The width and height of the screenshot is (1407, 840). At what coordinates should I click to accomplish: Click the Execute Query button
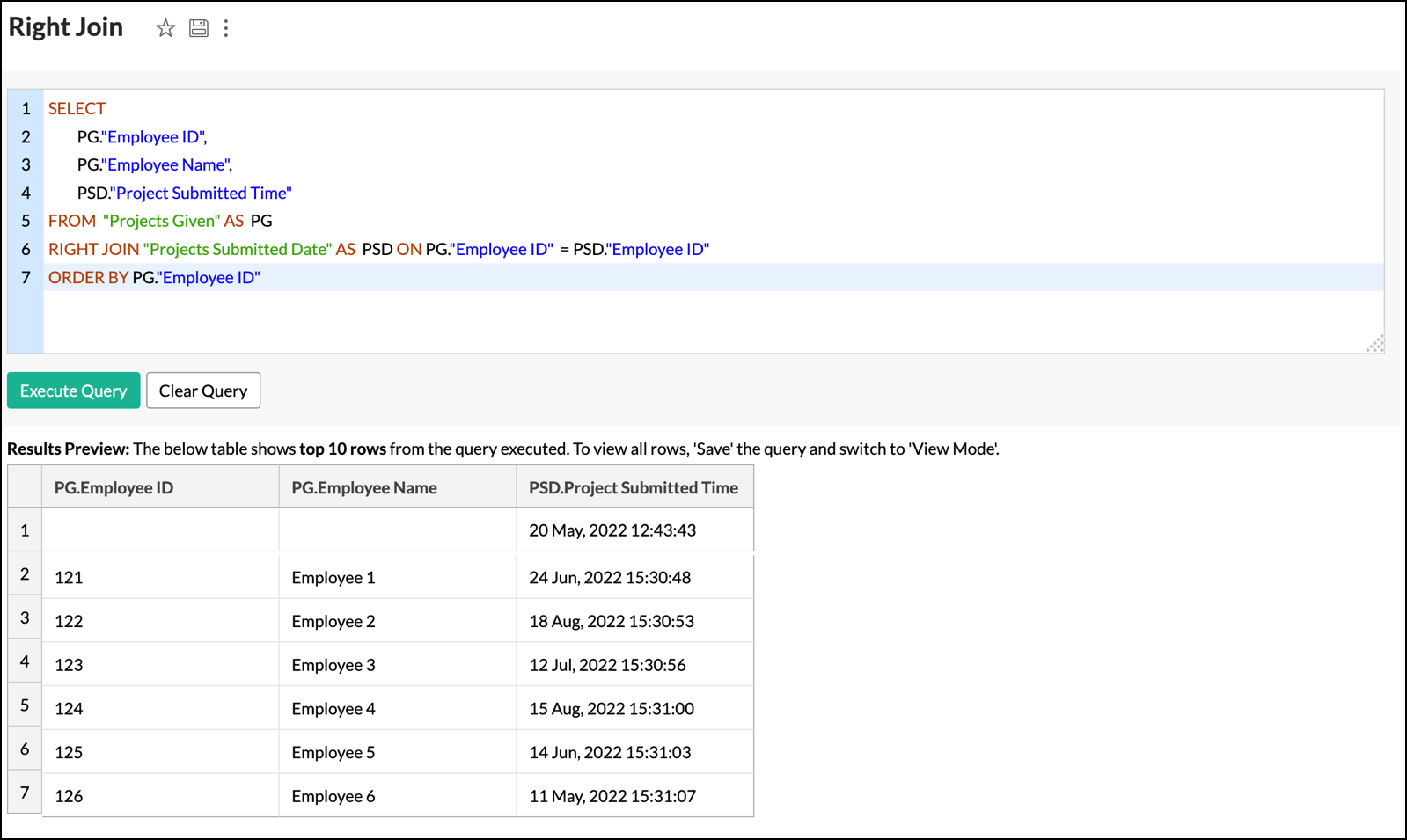74,391
